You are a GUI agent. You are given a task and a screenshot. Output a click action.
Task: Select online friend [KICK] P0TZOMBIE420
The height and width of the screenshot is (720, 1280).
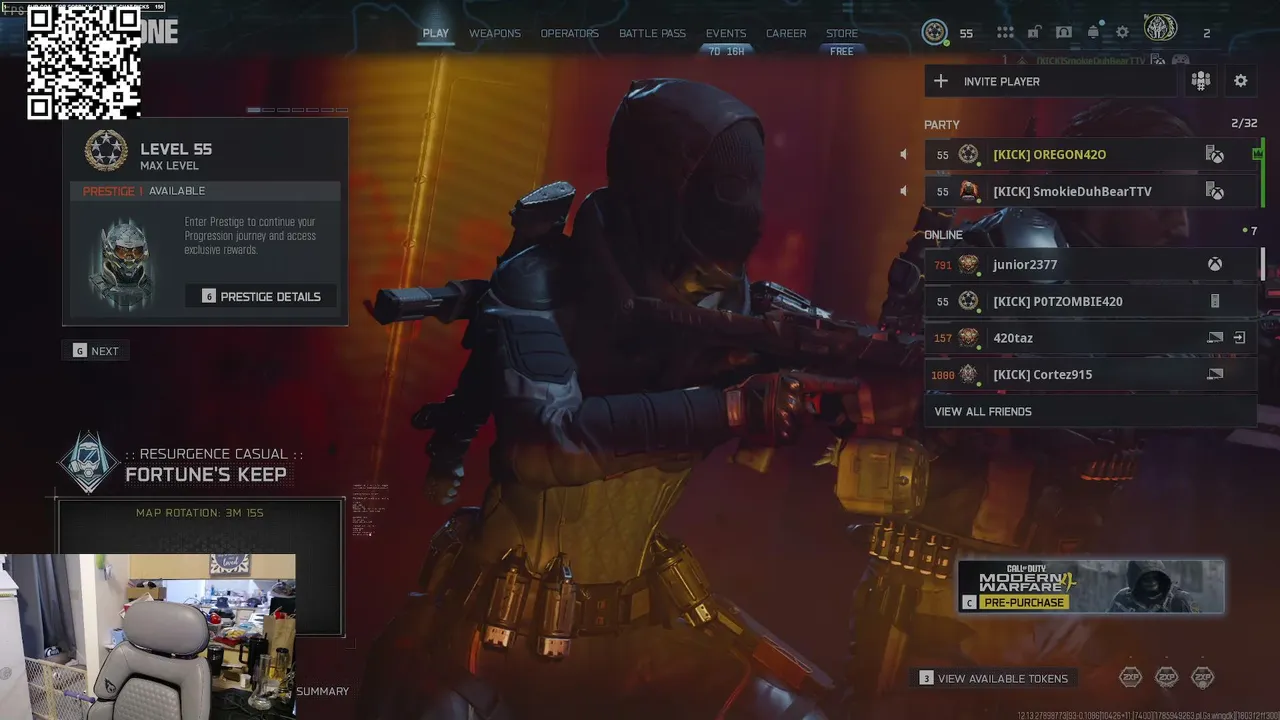click(x=1090, y=301)
